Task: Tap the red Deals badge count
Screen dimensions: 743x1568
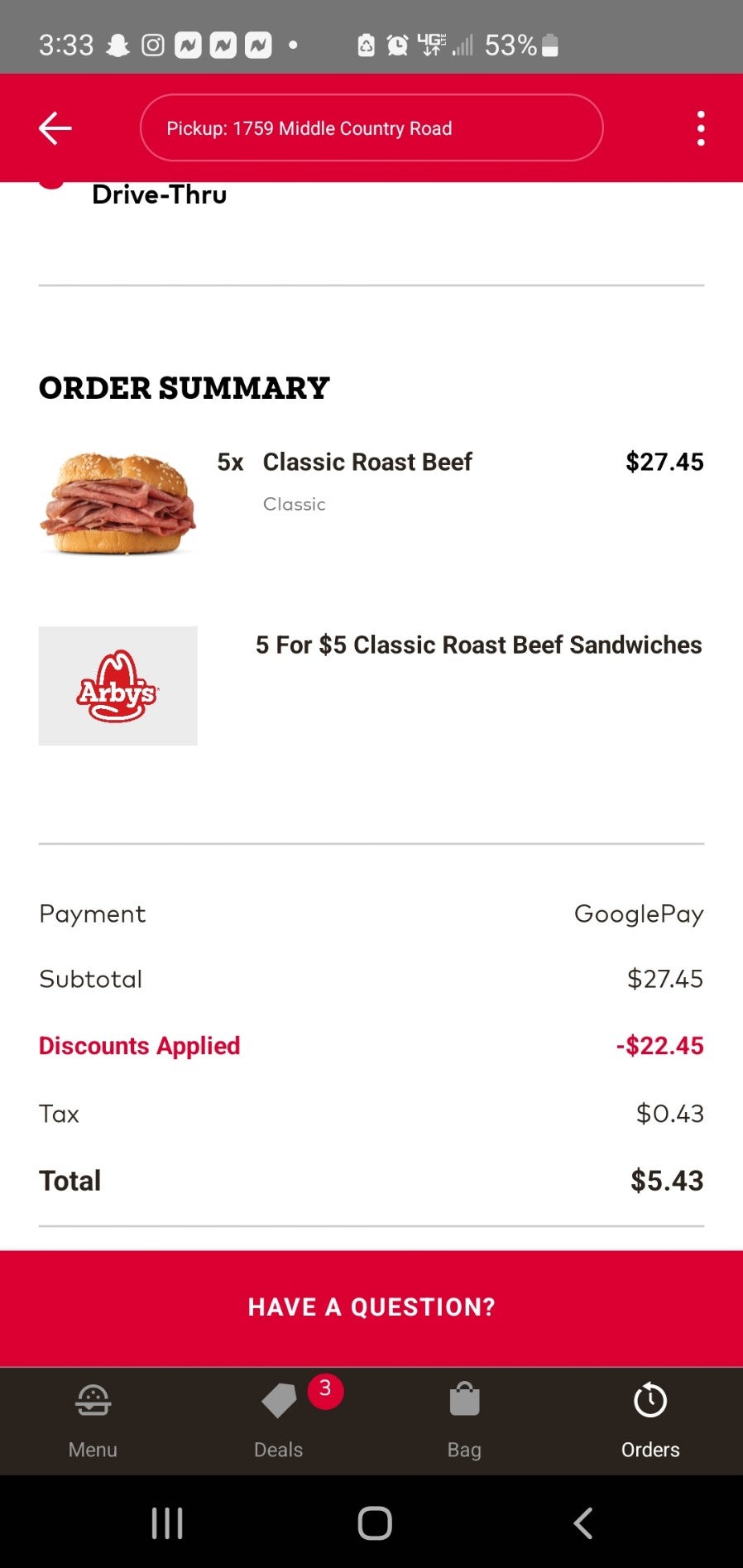Action: (x=325, y=1388)
